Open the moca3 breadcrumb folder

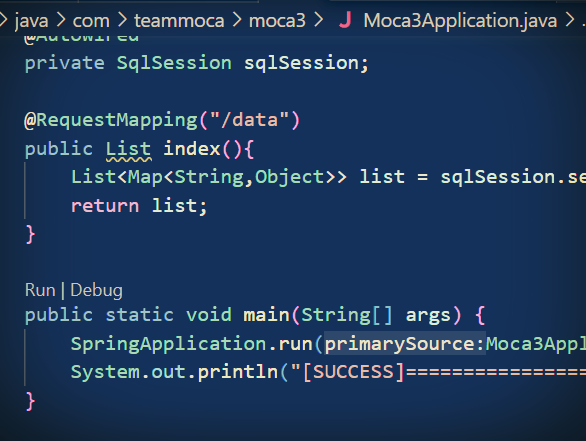pos(277,21)
